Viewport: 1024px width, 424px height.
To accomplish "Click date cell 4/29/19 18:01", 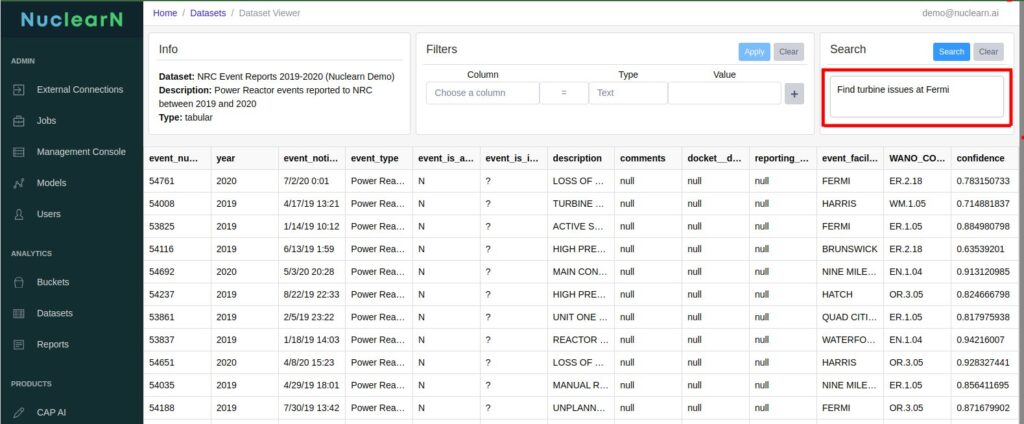I will click(x=312, y=385).
